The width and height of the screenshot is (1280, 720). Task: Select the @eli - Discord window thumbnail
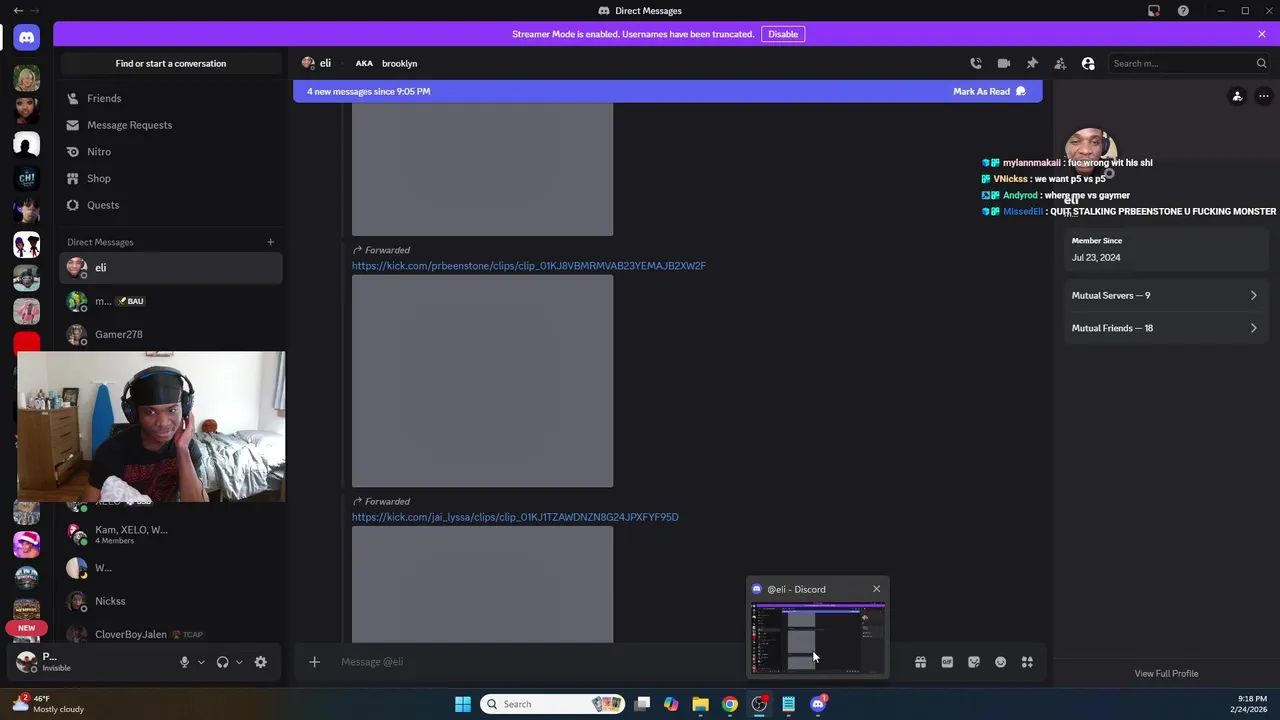[818, 639]
